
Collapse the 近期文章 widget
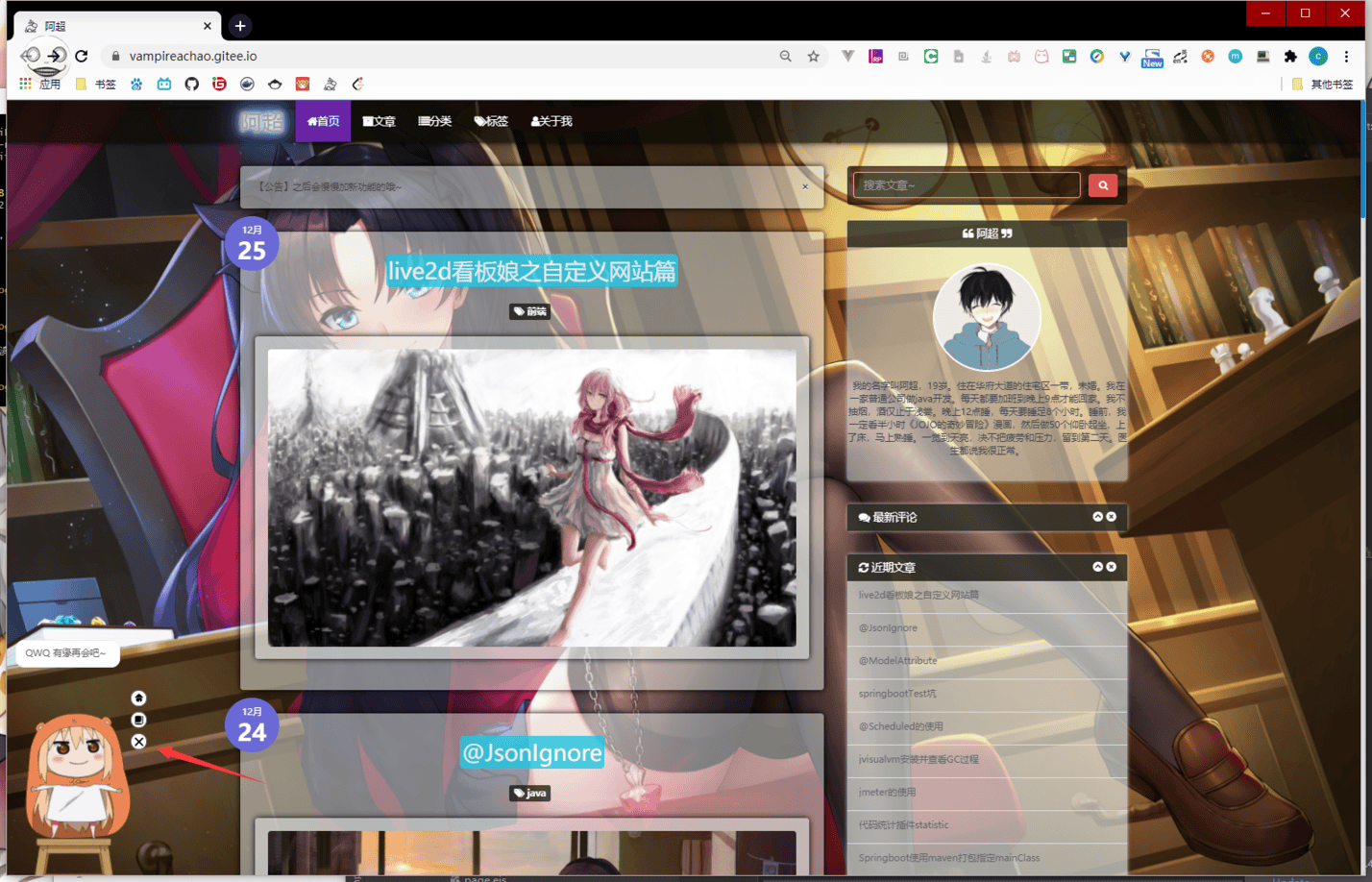[x=1097, y=567]
